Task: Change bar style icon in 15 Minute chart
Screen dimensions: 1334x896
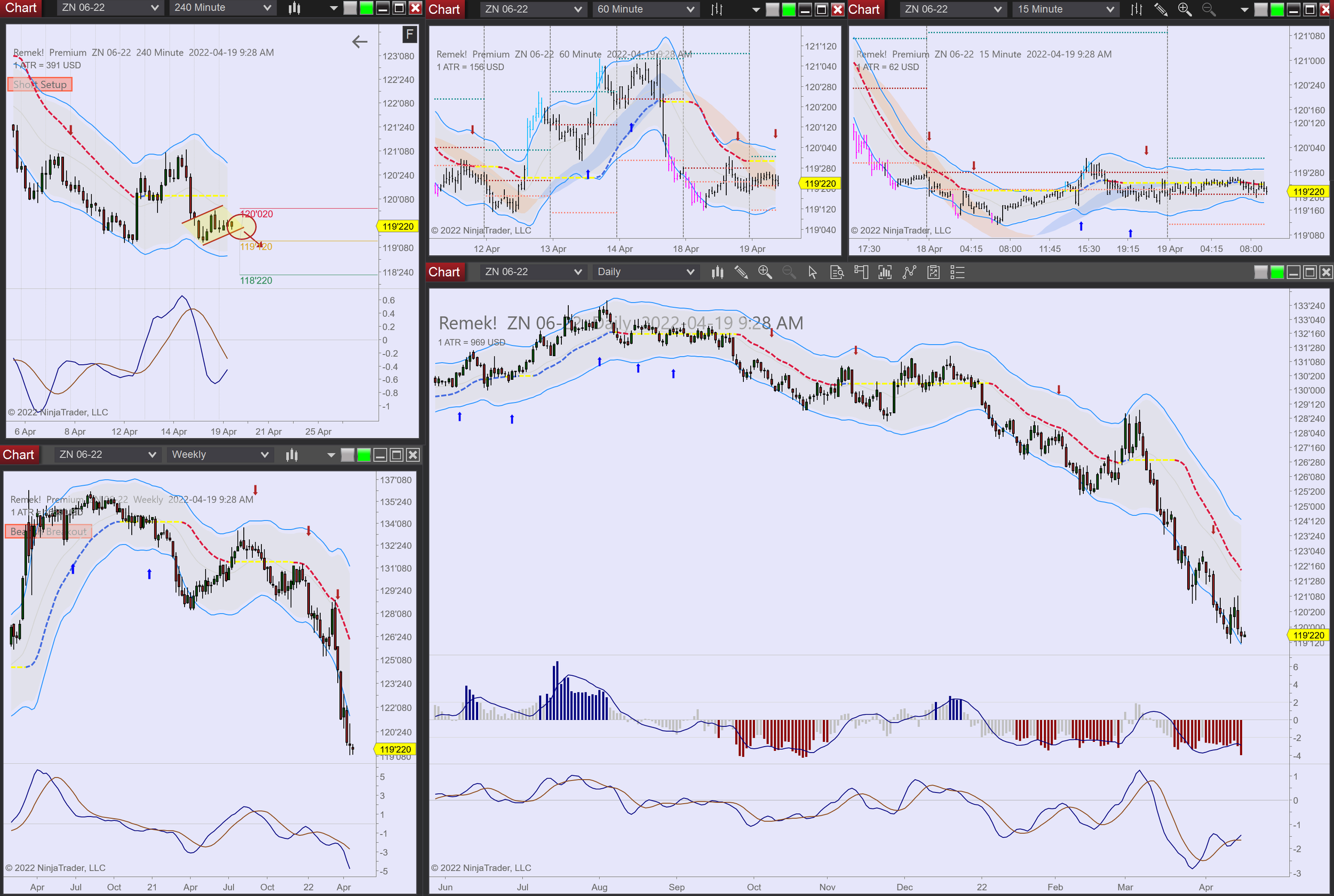Action: 1136,9
